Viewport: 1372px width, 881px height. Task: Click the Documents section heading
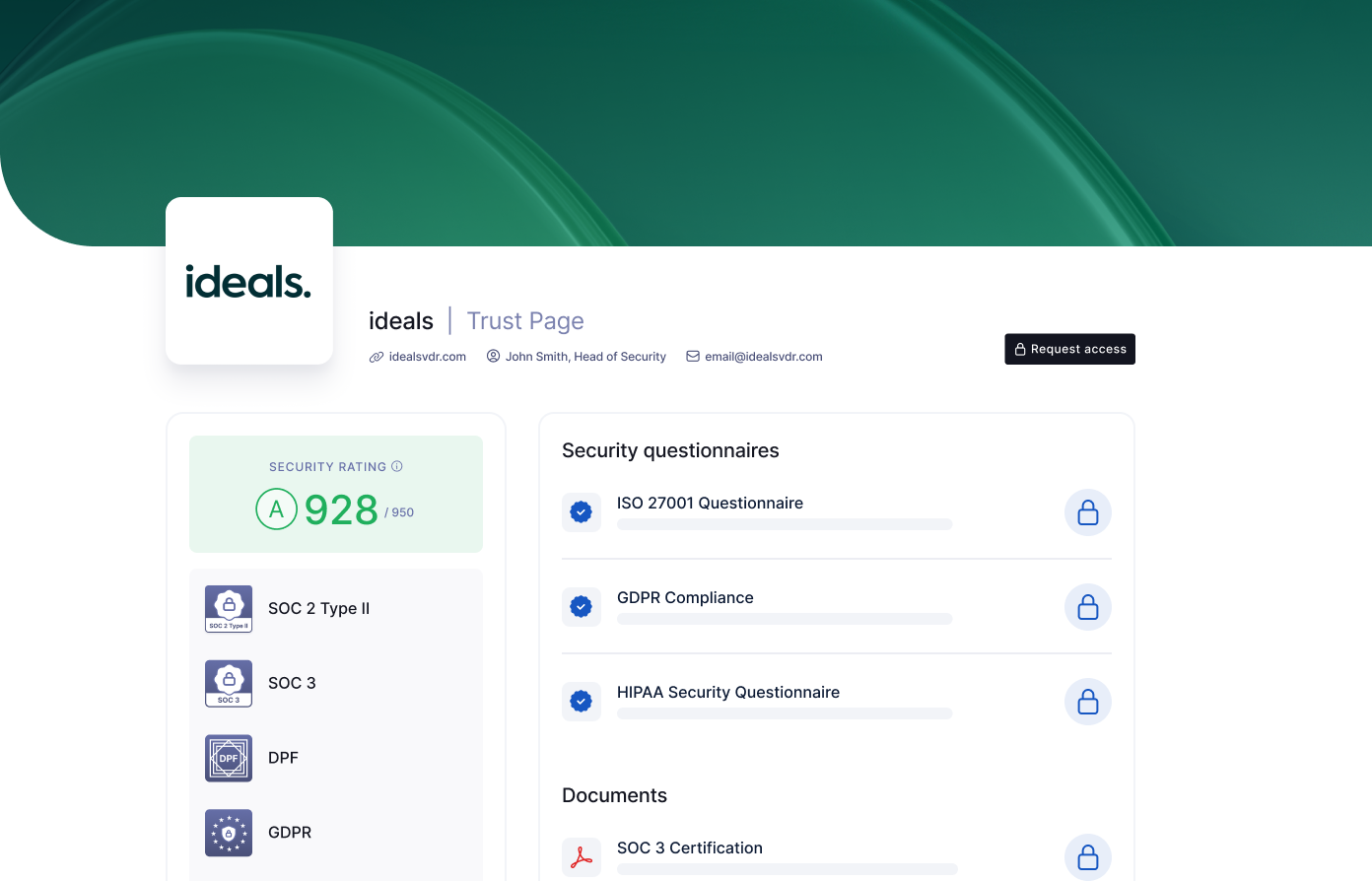614,795
